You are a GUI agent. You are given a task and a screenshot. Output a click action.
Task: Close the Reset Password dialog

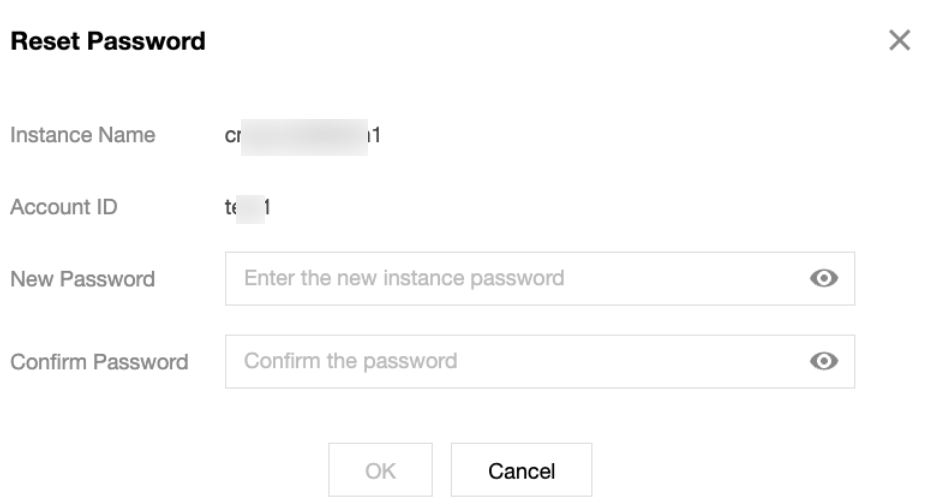click(x=899, y=41)
